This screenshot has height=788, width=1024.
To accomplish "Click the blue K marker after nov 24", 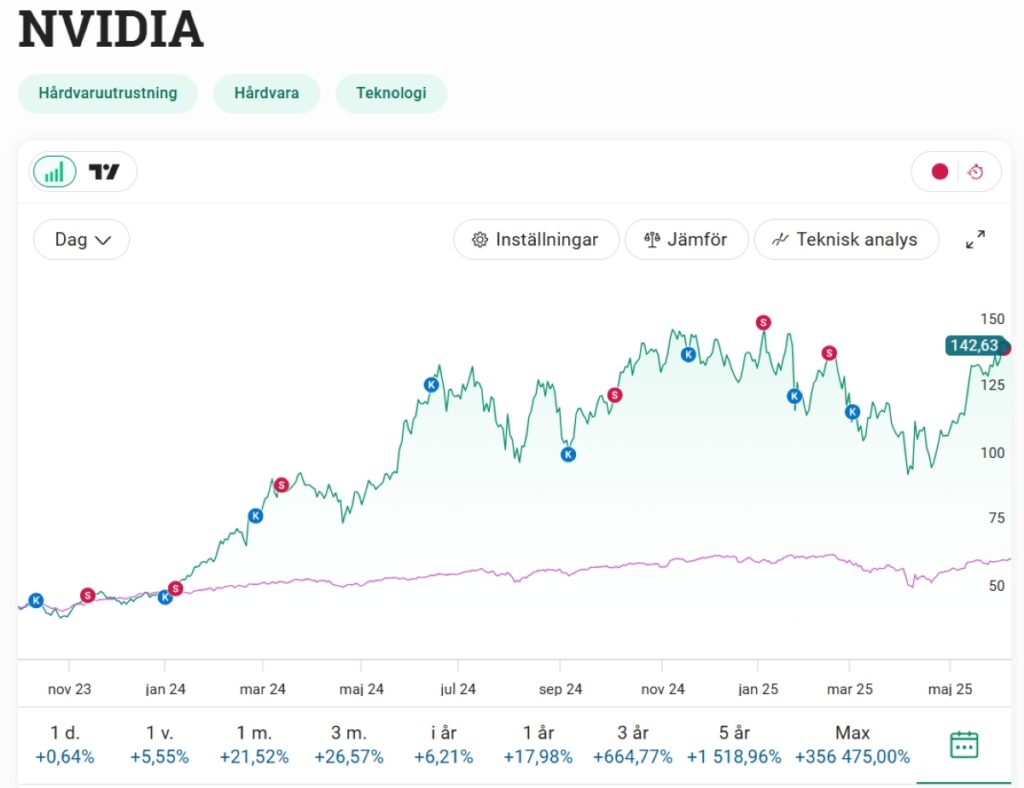I will click(x=688, y=355).
